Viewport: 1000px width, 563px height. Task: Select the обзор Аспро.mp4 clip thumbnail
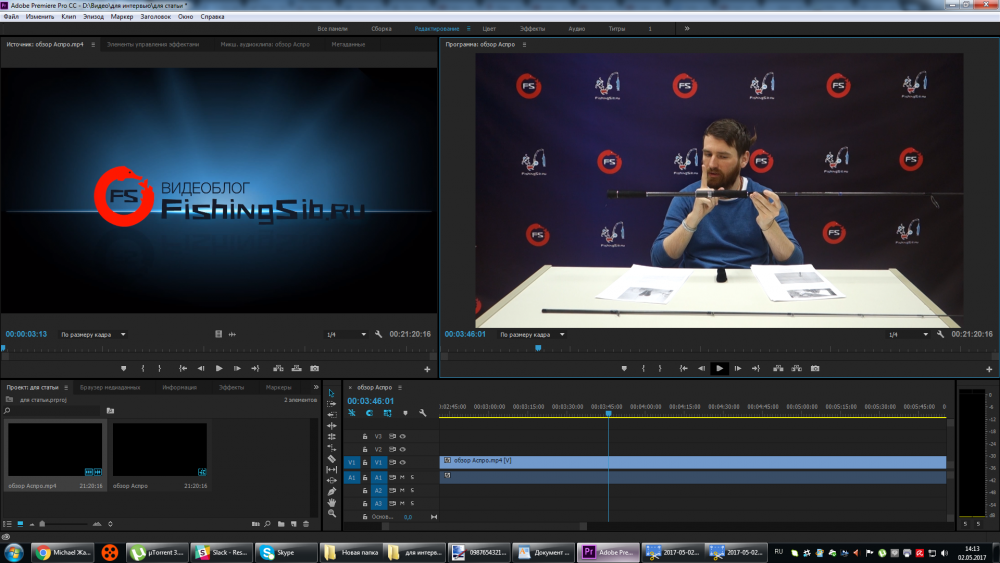coord(55,449)
